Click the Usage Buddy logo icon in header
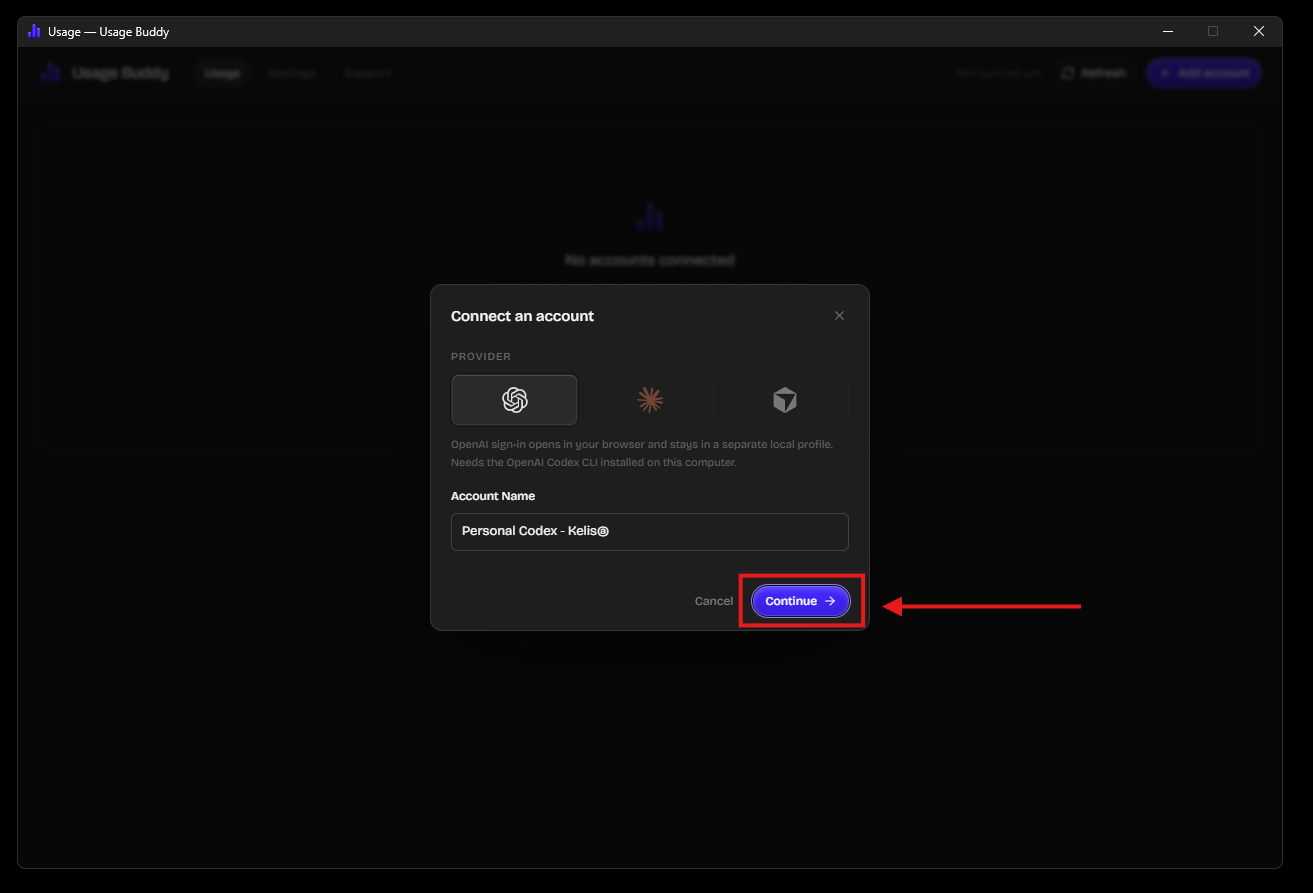 (x=51, y=73)
